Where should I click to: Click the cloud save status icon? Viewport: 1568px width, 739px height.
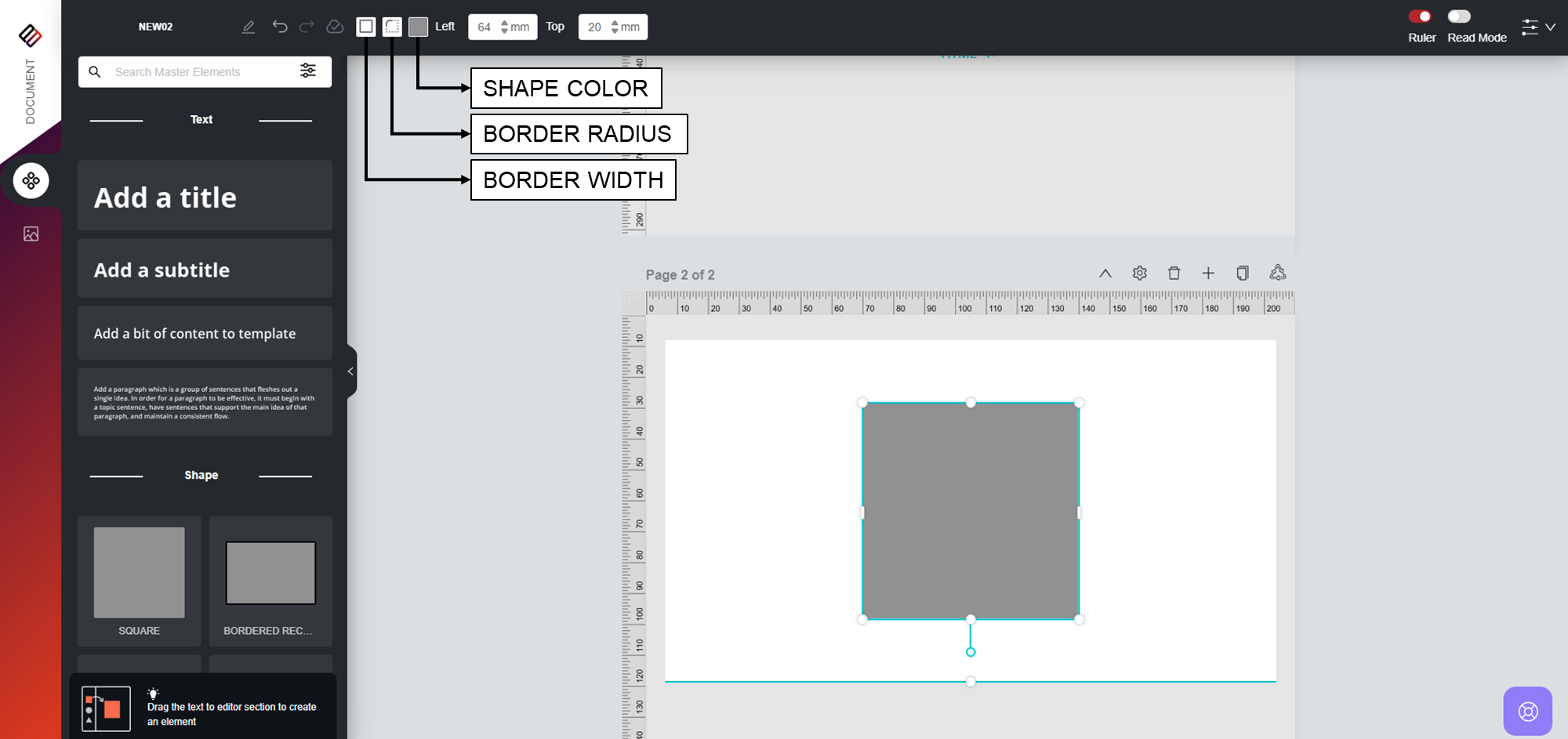335,27
